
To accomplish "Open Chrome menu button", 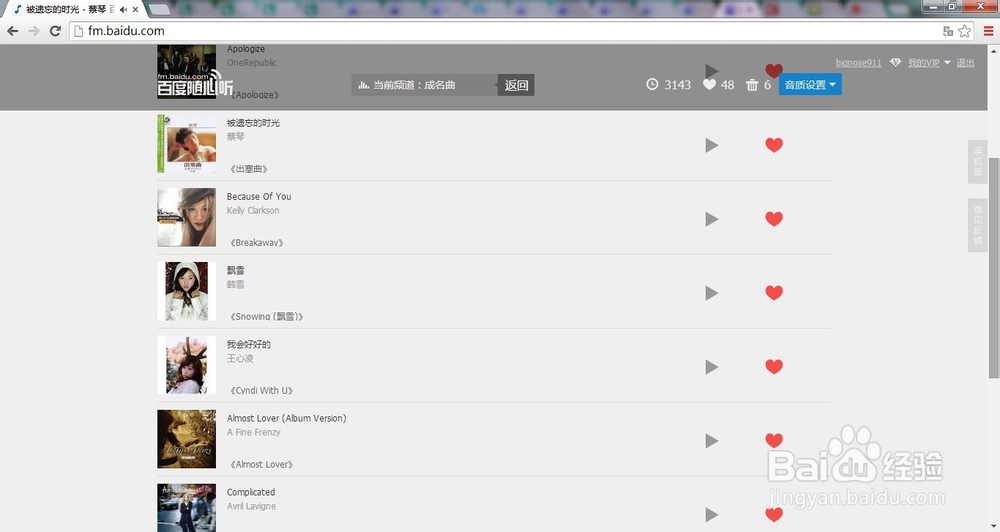I will [988, 31].
